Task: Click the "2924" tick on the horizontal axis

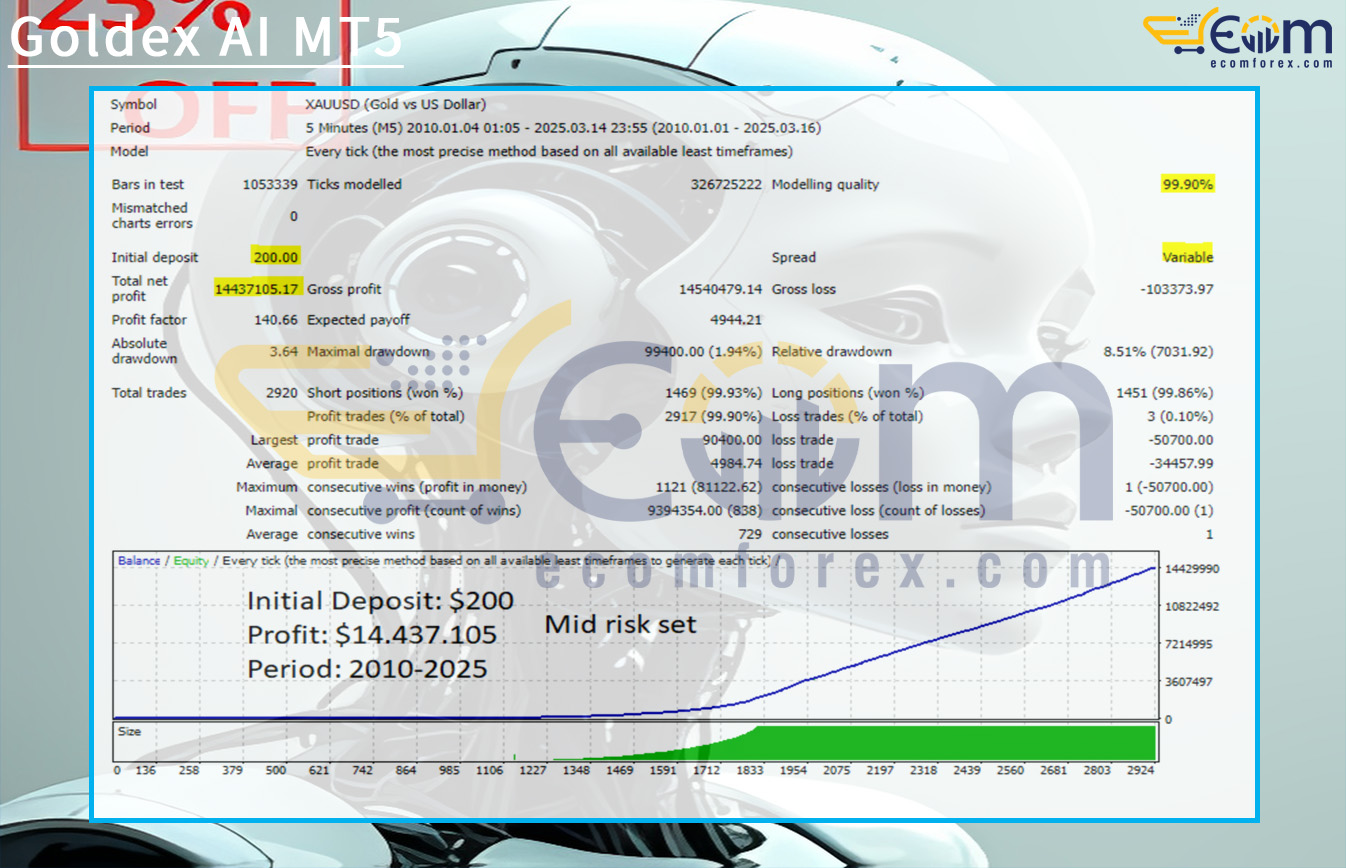Action: click(1140, 771)
